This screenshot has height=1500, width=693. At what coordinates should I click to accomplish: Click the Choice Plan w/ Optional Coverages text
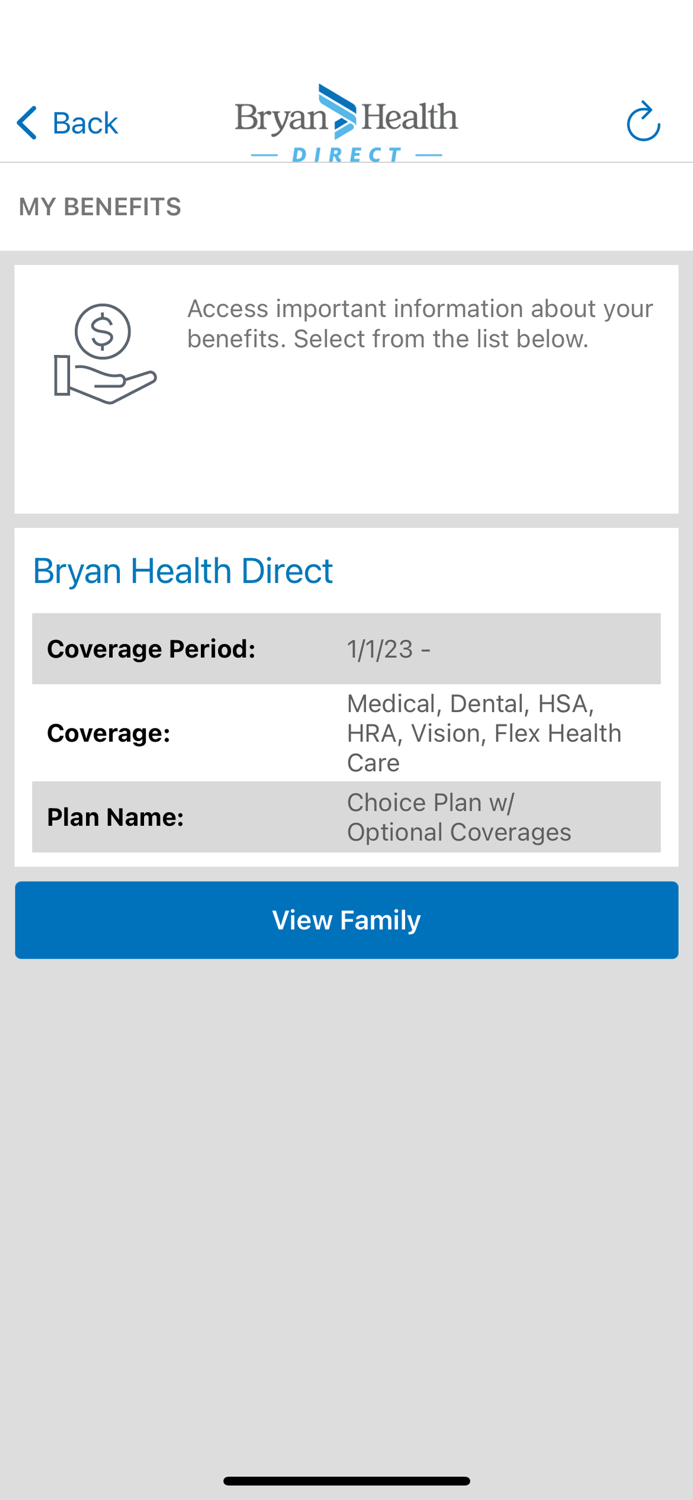(458, 817)
